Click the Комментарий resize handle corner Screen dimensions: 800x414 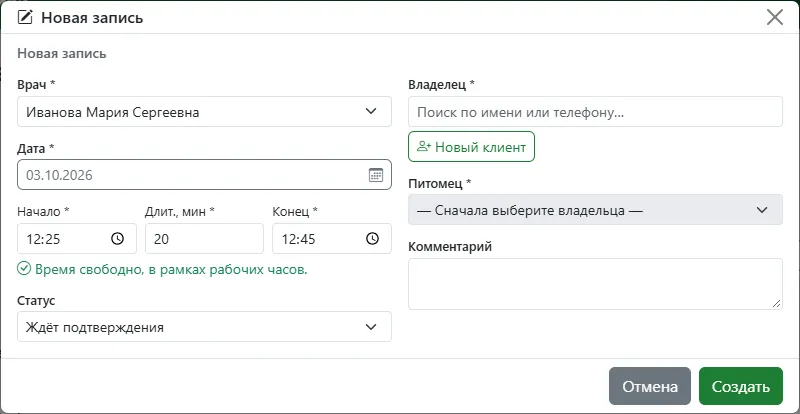coord(777,303)
